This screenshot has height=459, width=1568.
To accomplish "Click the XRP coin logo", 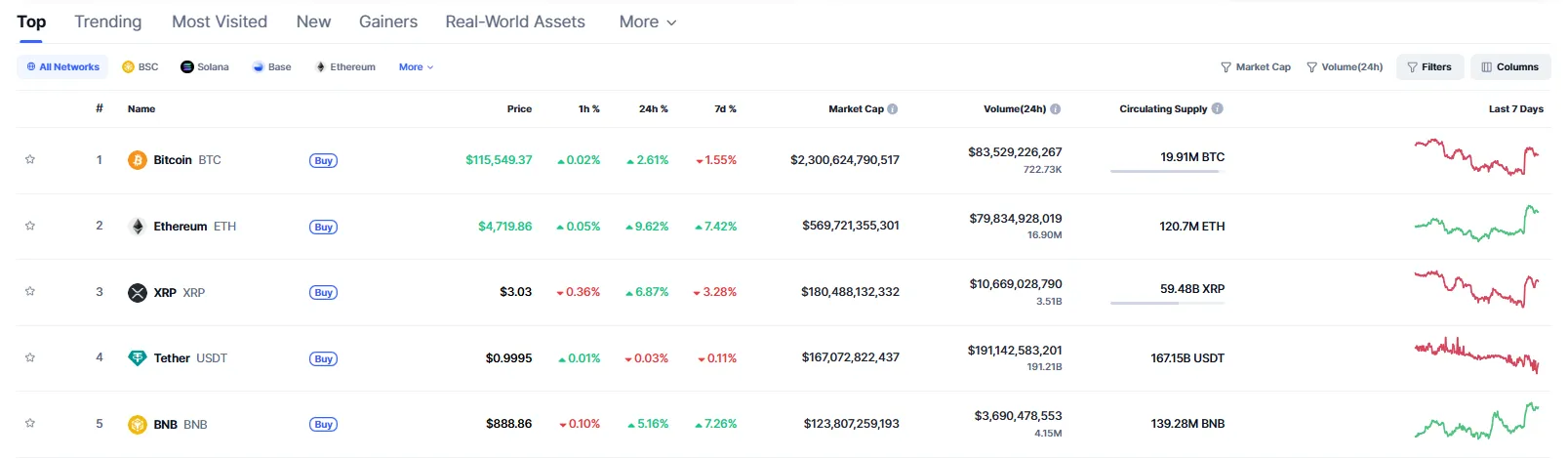I will point(138,292).
